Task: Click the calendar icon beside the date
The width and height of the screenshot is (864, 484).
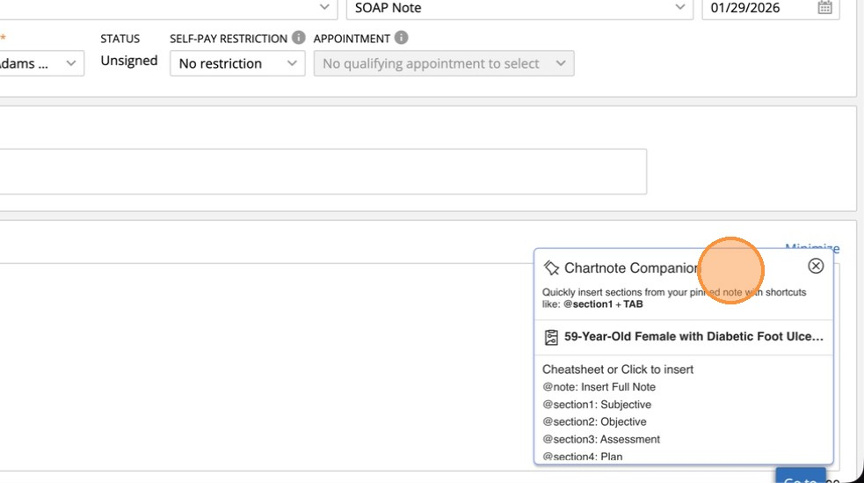Action: [x=825, y=8]
